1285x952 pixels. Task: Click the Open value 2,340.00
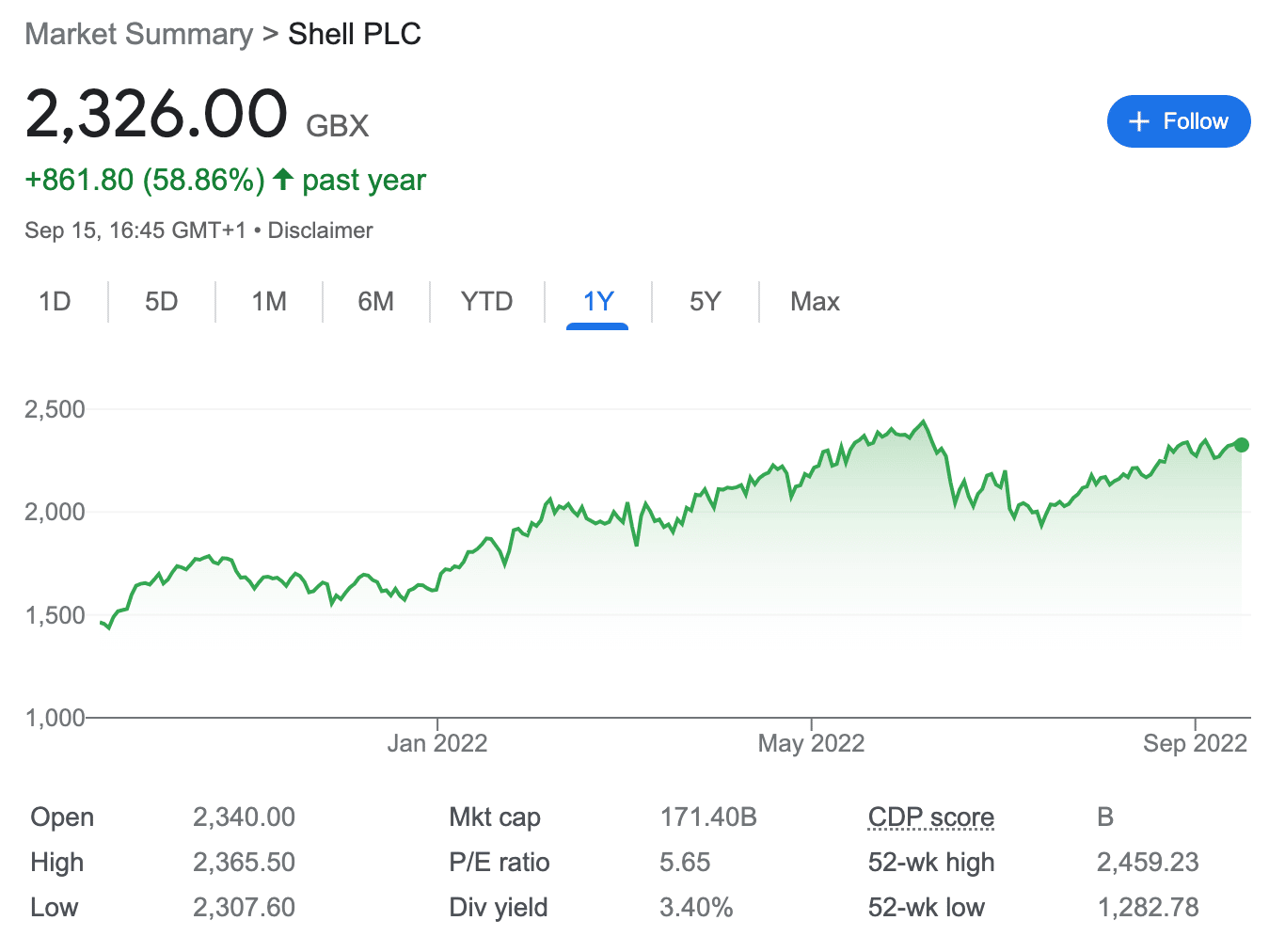244,817
